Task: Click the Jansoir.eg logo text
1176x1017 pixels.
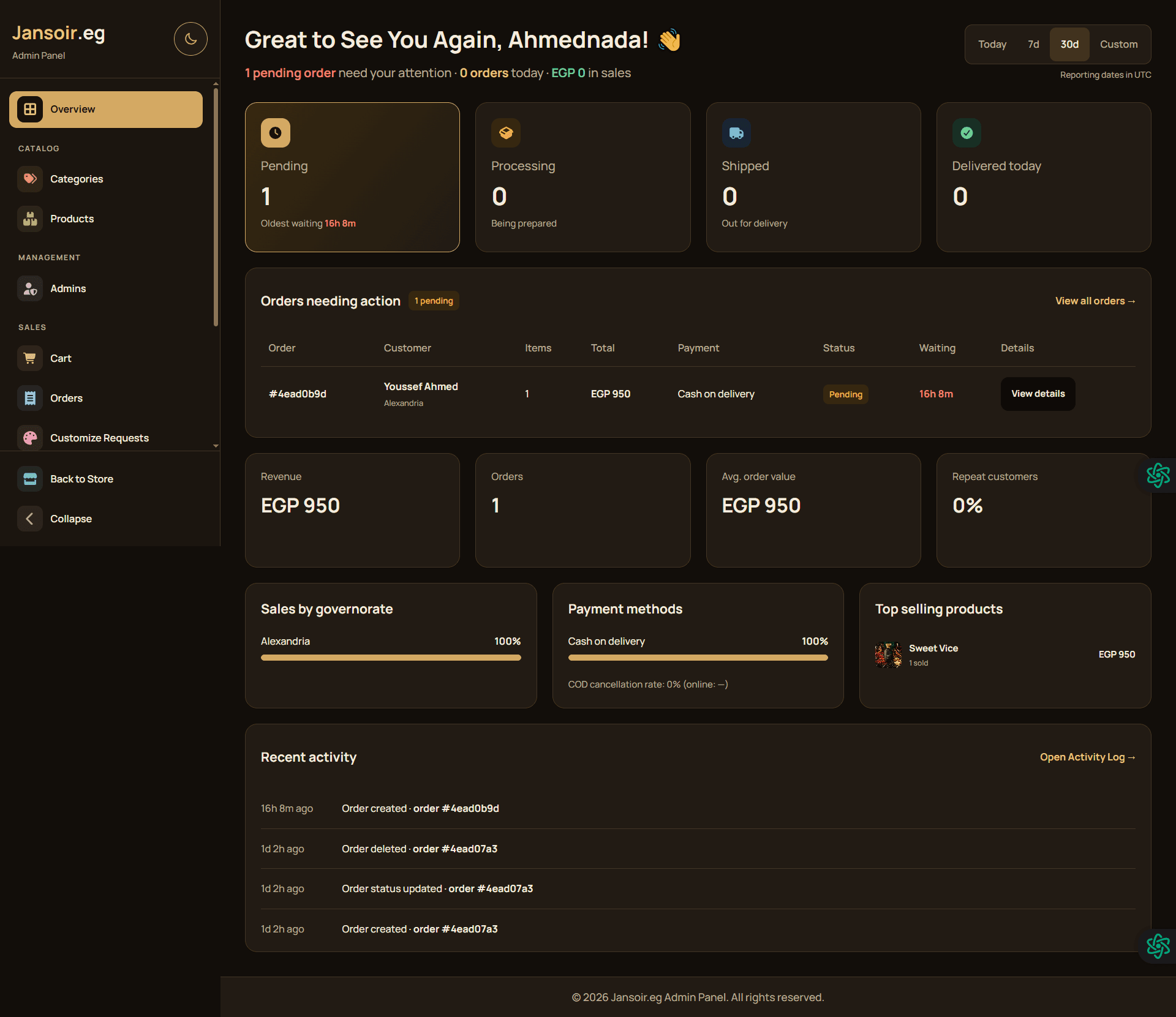Action: pos(59,33)
